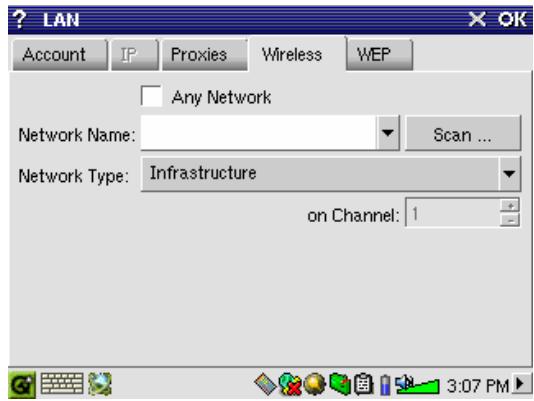This screenshot has width=534, height=401.
Task: Click the on Channel number field
Action: coord(453,212)
